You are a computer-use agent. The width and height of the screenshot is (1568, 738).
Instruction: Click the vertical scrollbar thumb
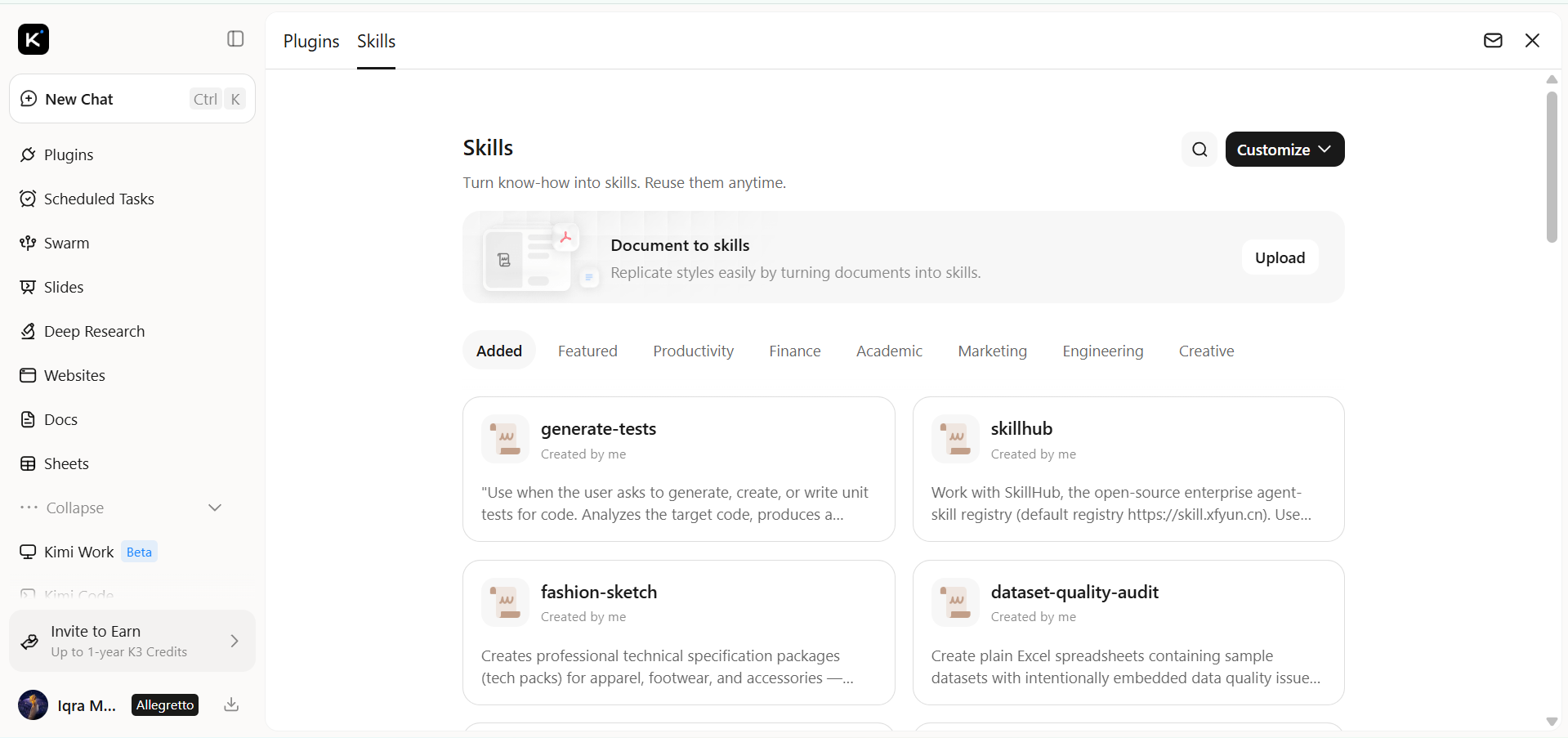tap(1552, 167)
